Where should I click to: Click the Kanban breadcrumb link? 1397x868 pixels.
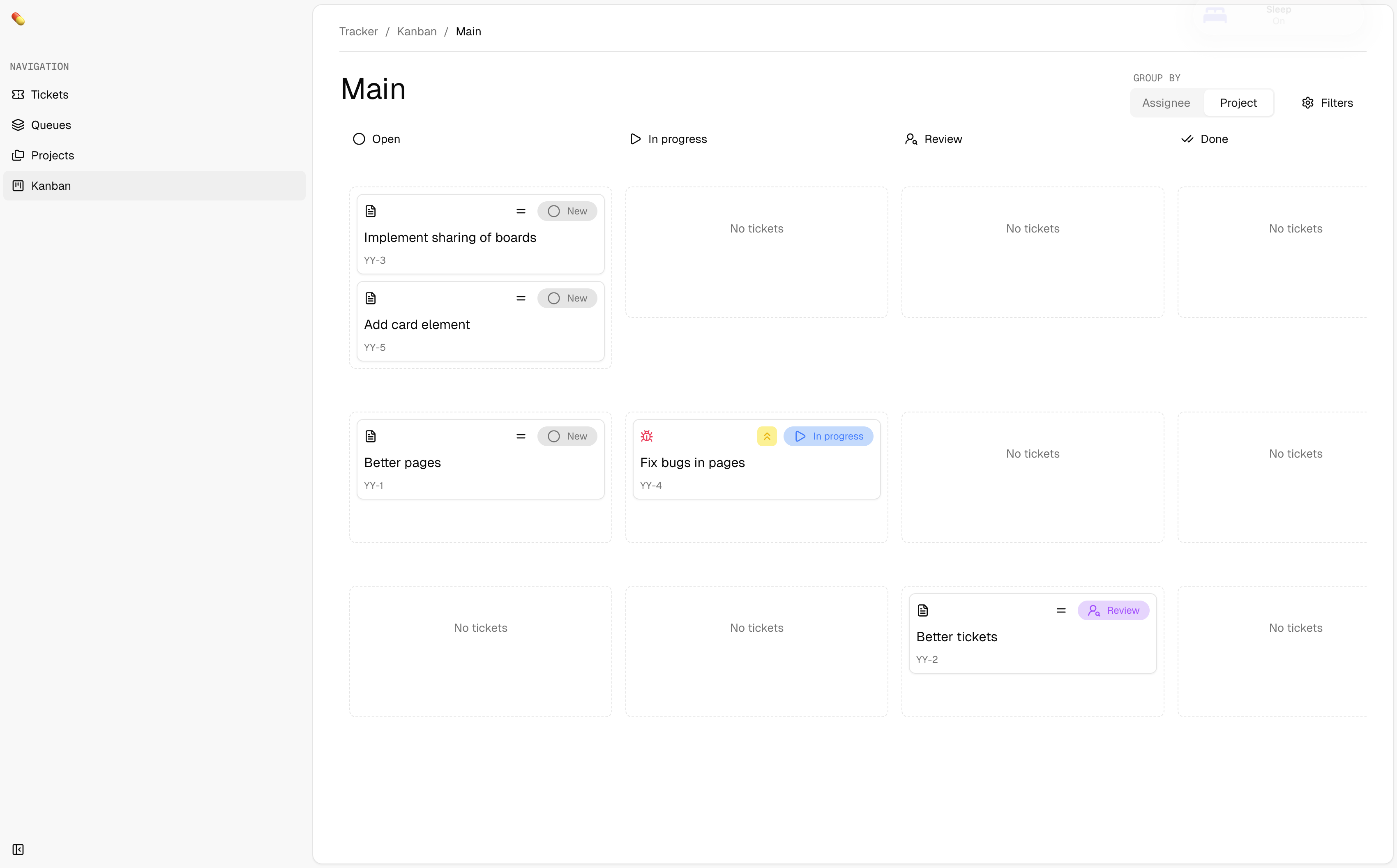pyautogui.click(x=416, y=32)
